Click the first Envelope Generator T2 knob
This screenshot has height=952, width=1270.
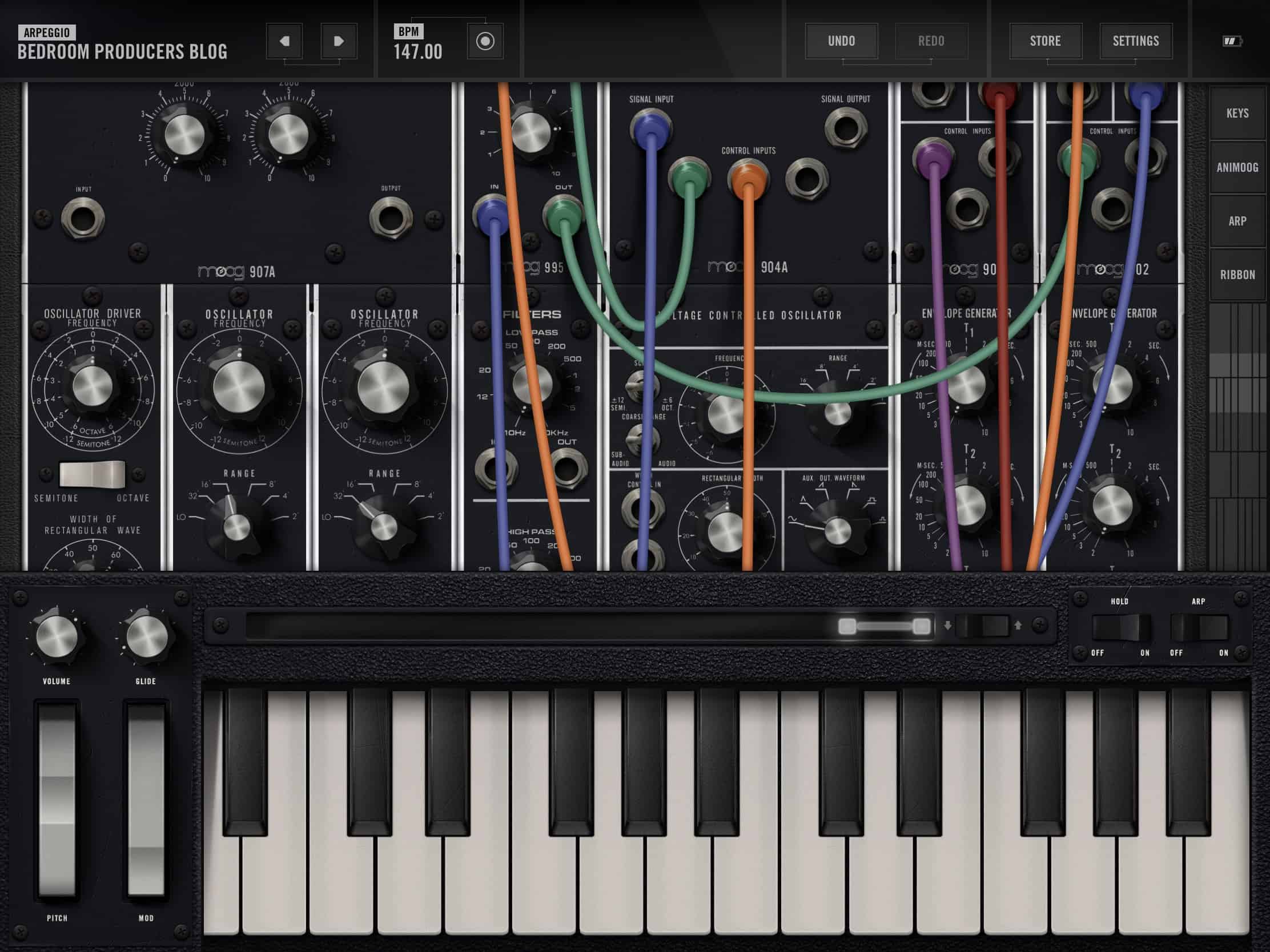(967, 506)
